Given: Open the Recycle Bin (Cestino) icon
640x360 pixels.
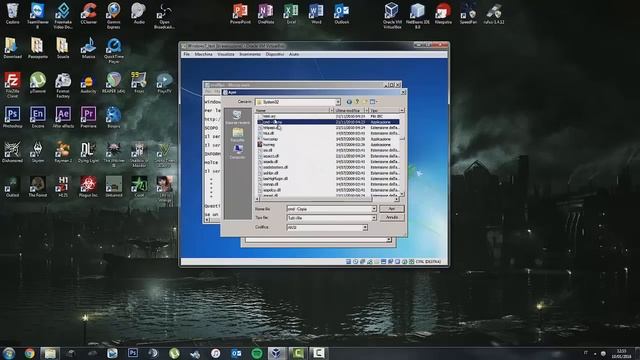Looking at the screenshot, I should coord(12,14).
